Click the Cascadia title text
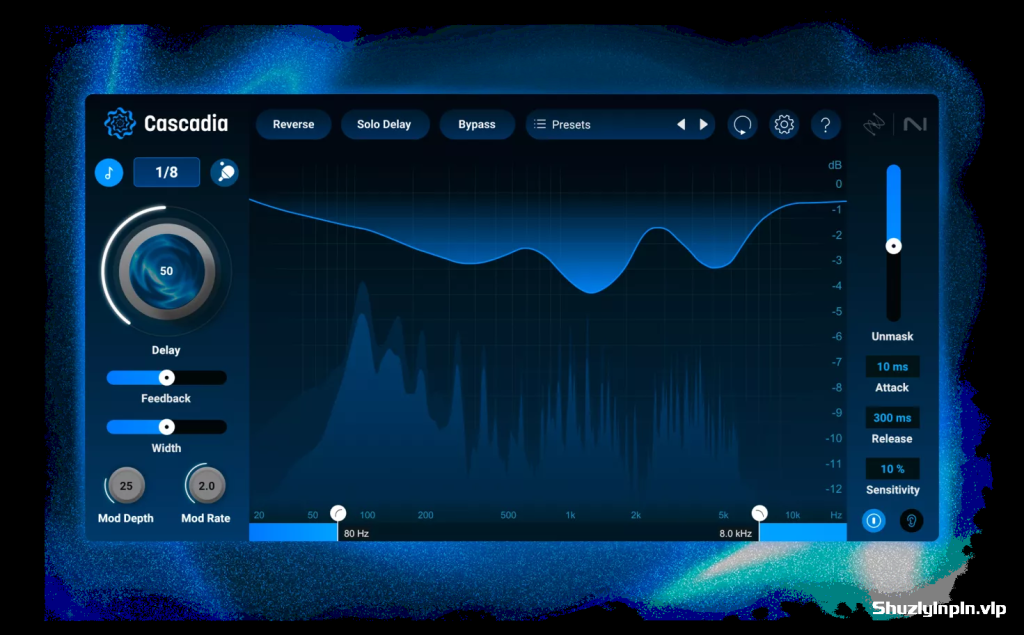Screen dimensions: 1024x635 coord(186,123)
